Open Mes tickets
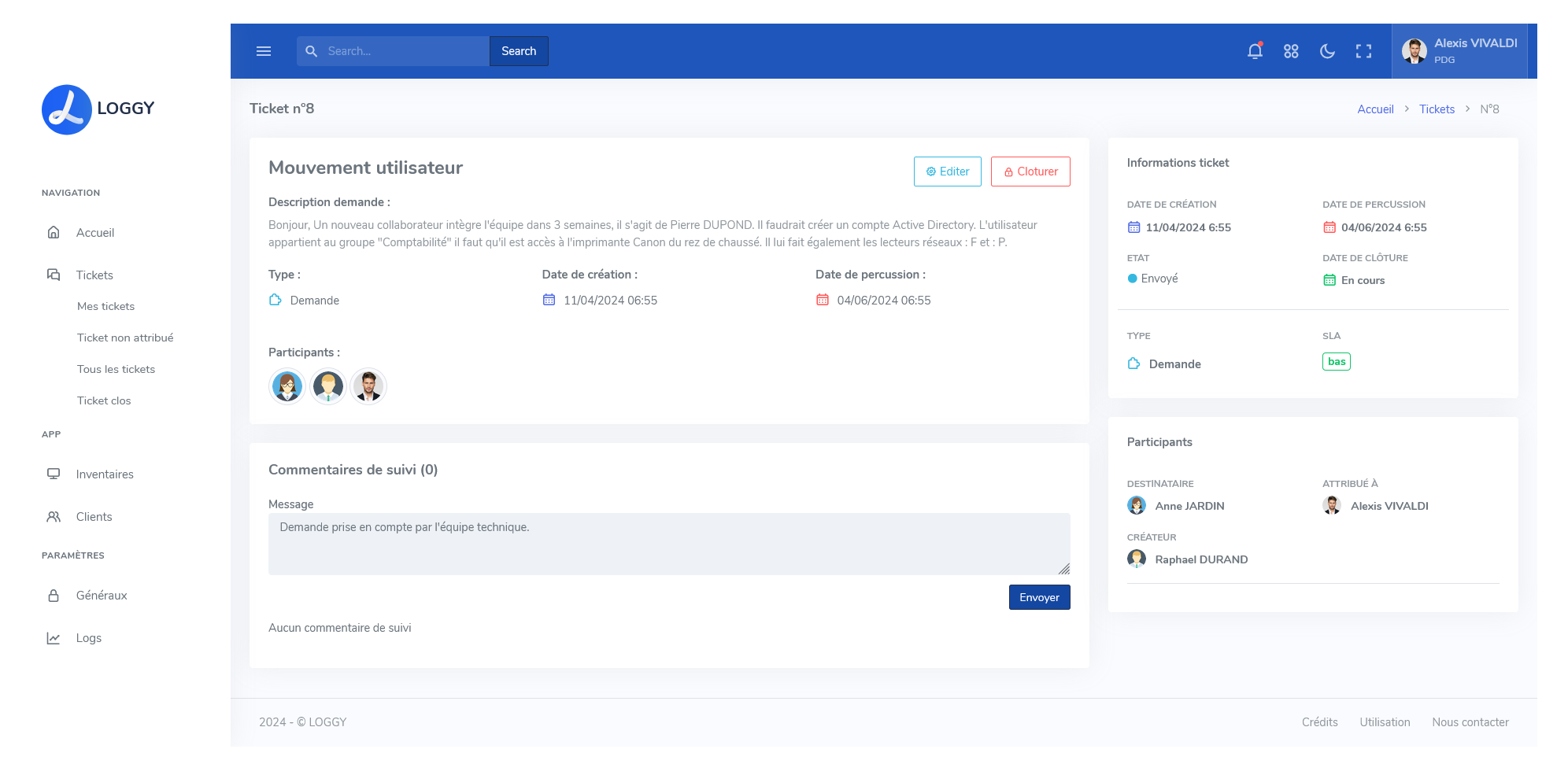The height and width of the screenshot is (775, 1568). pyautogui.click(x=105, y=306)
